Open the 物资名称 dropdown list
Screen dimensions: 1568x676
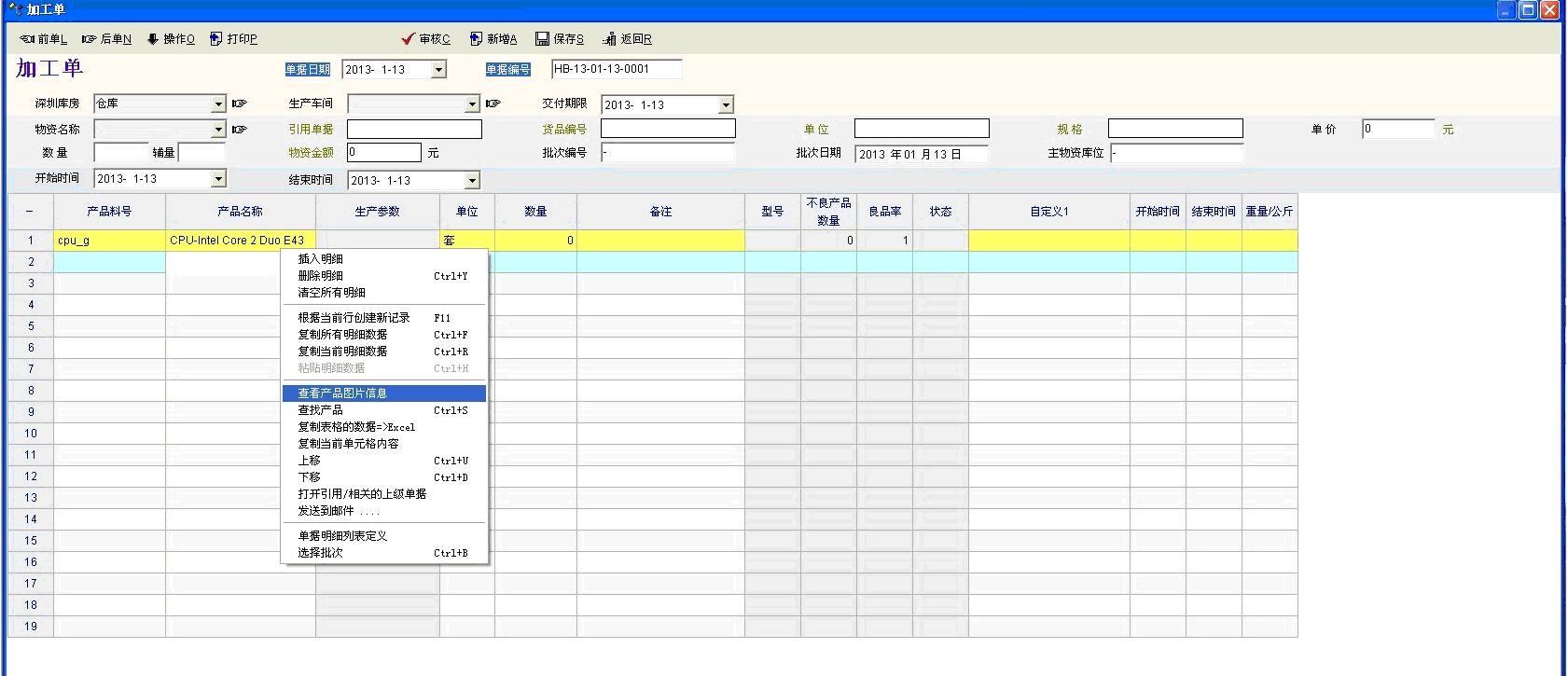tap(218, 130)
